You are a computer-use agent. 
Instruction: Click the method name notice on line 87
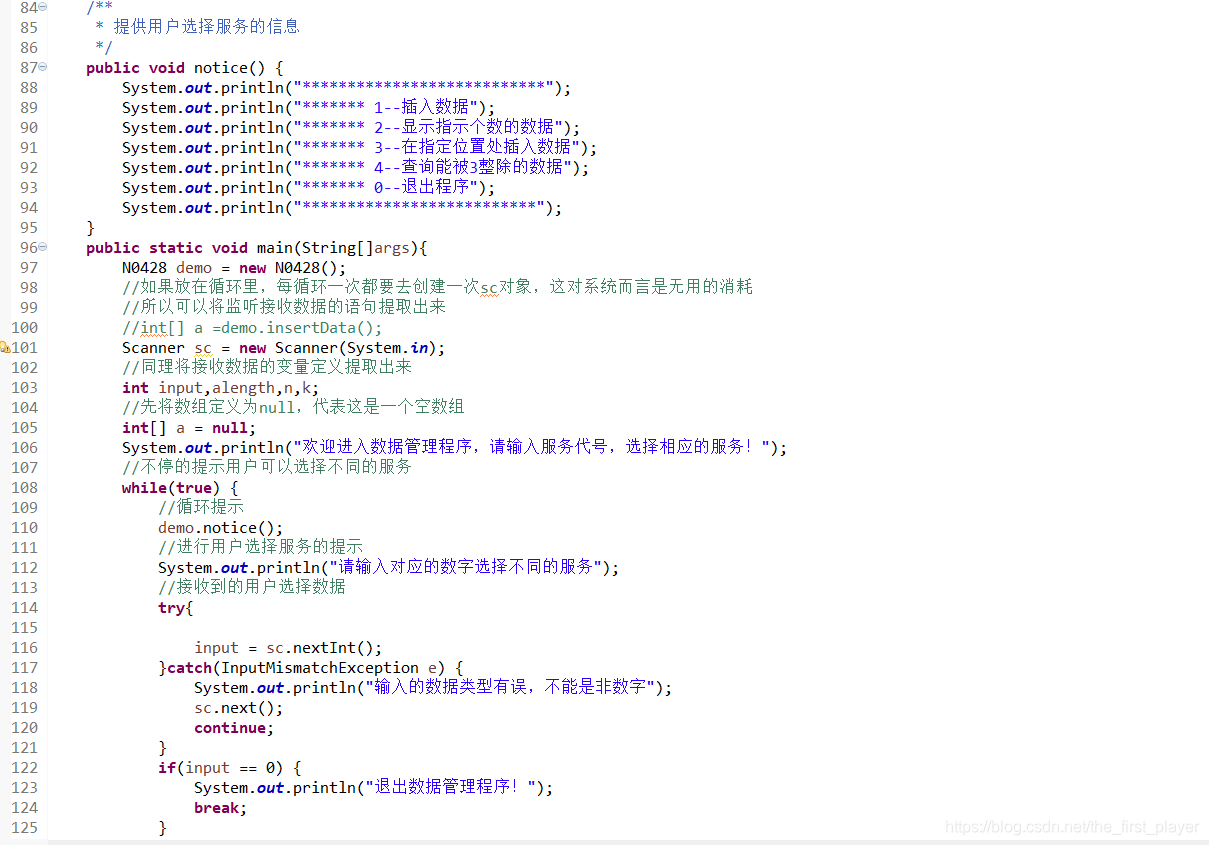point(221,67)
